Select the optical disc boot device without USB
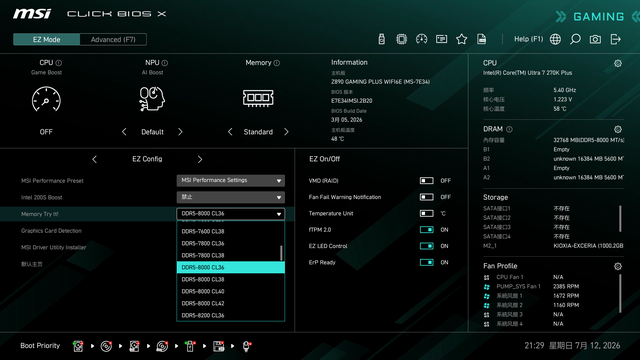This screenshot has height=360, width=640. pos(106,346)
